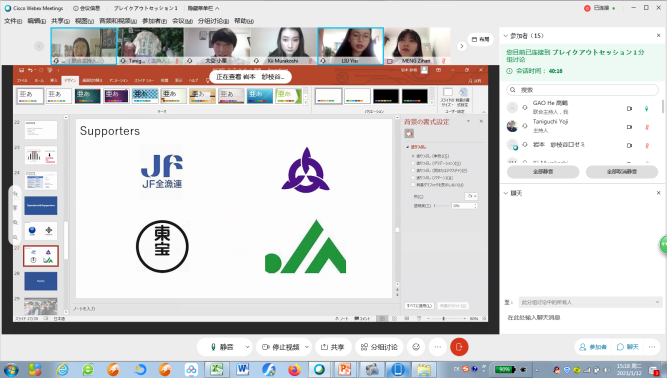Open Firefox from the taskbar
The width and height of the screenshot is (667, 378).
tap(294, 369)
